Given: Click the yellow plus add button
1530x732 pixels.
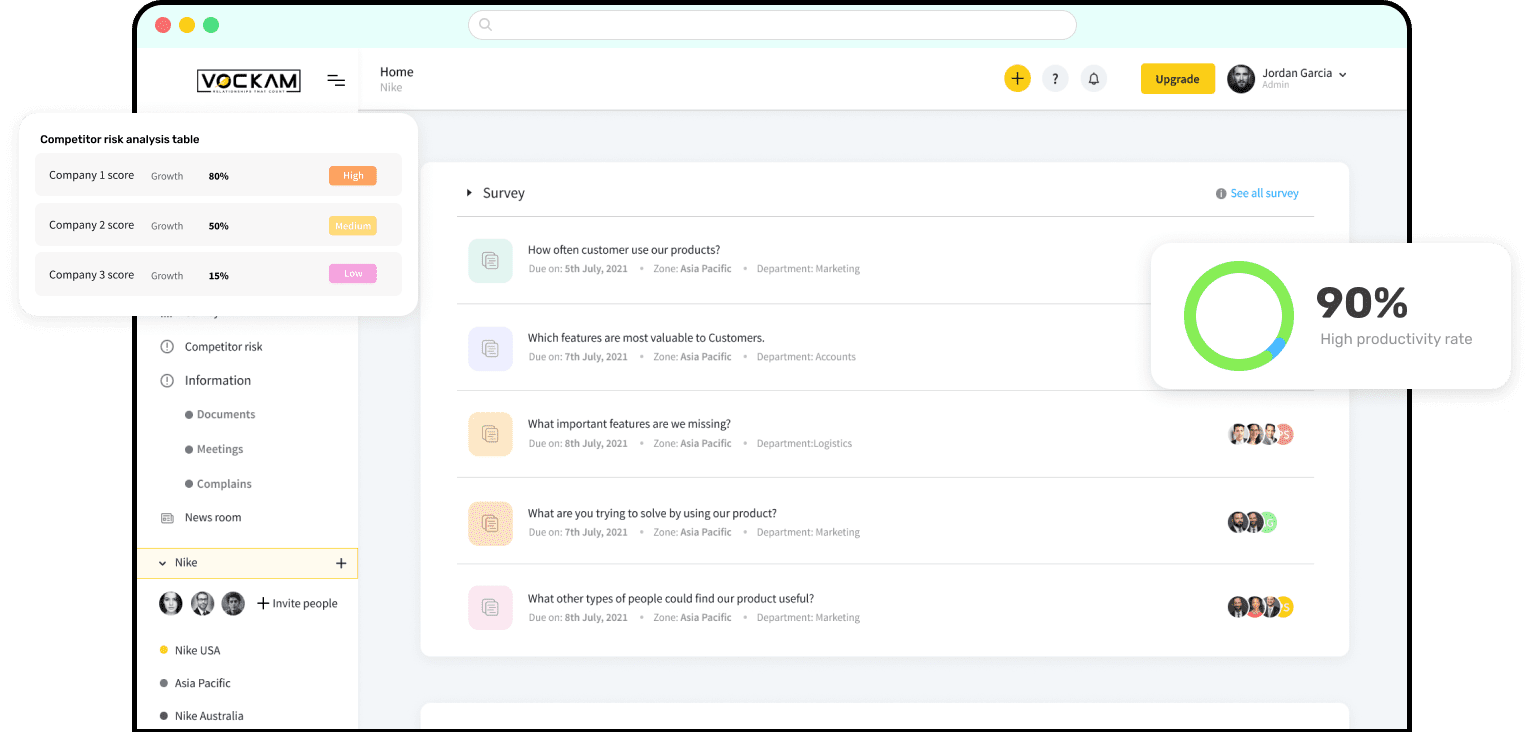Looking at the screenshot, I should 1017,79.
